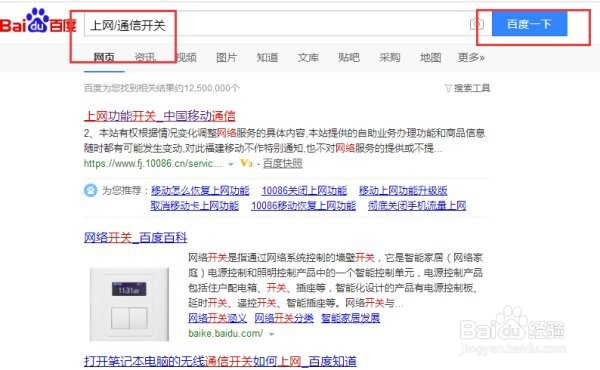Open result 打开笔记本电脑的无线通信开关如何上网_百度知道
600x370 pixels.
point(220,361)
